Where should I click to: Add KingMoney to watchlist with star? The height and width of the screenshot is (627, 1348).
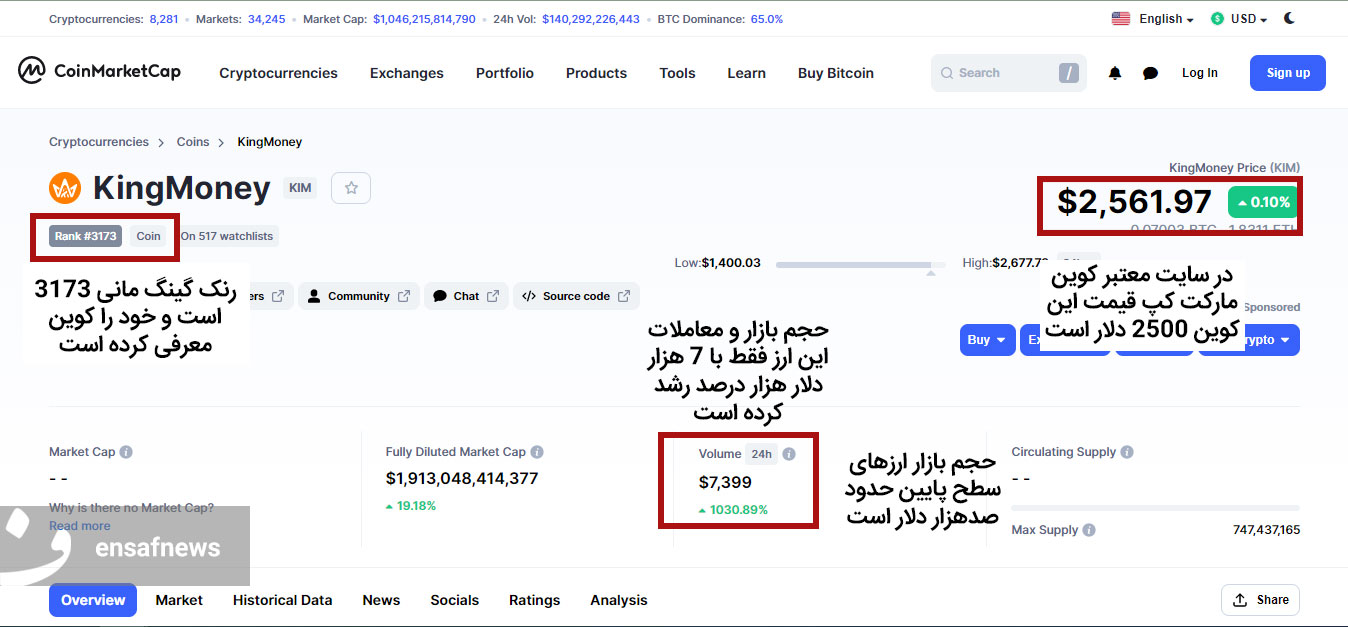pyautogui.click(x=351, y=187)
